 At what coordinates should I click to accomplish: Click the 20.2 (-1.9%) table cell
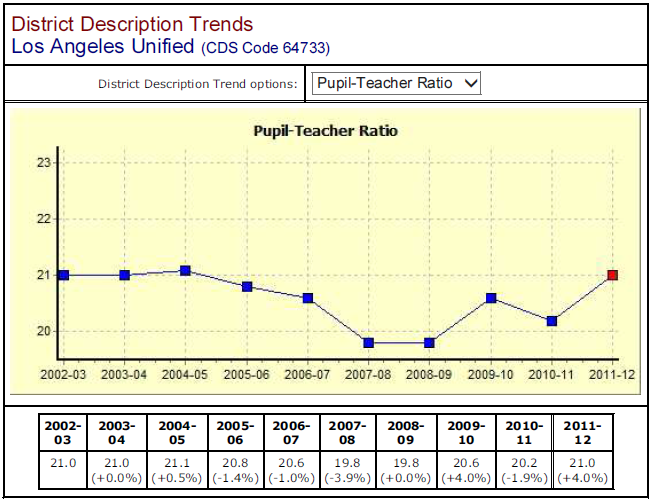point(522,470)
